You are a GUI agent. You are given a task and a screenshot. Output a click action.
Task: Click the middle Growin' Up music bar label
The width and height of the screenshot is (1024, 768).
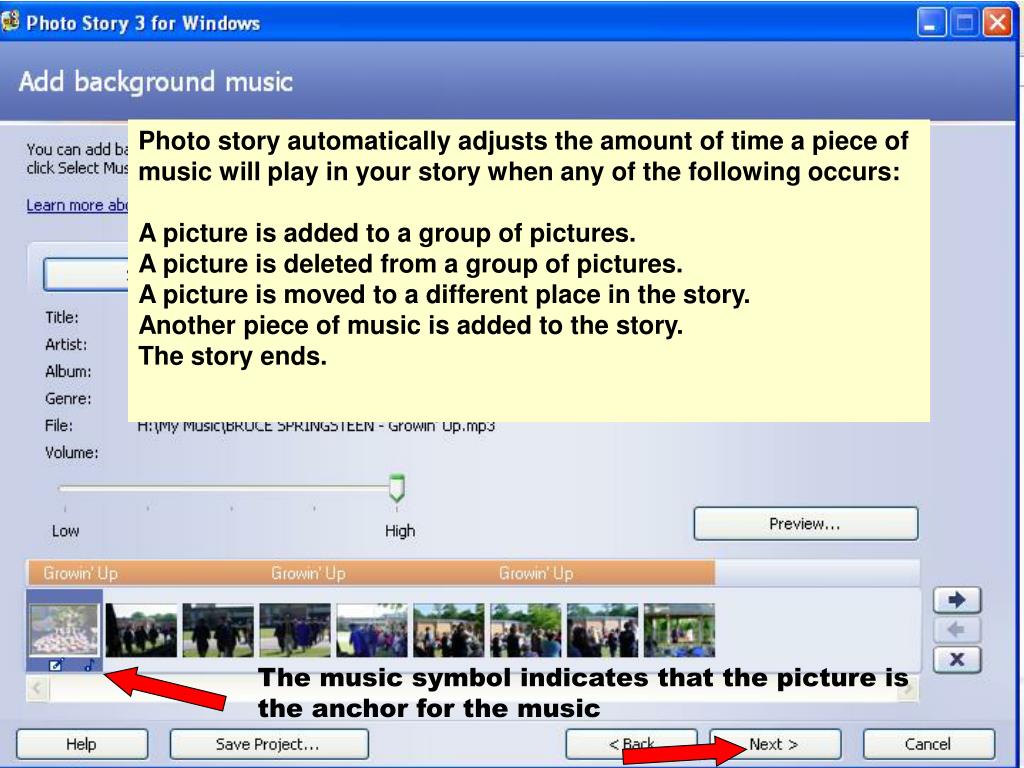[x=308, y=573]
